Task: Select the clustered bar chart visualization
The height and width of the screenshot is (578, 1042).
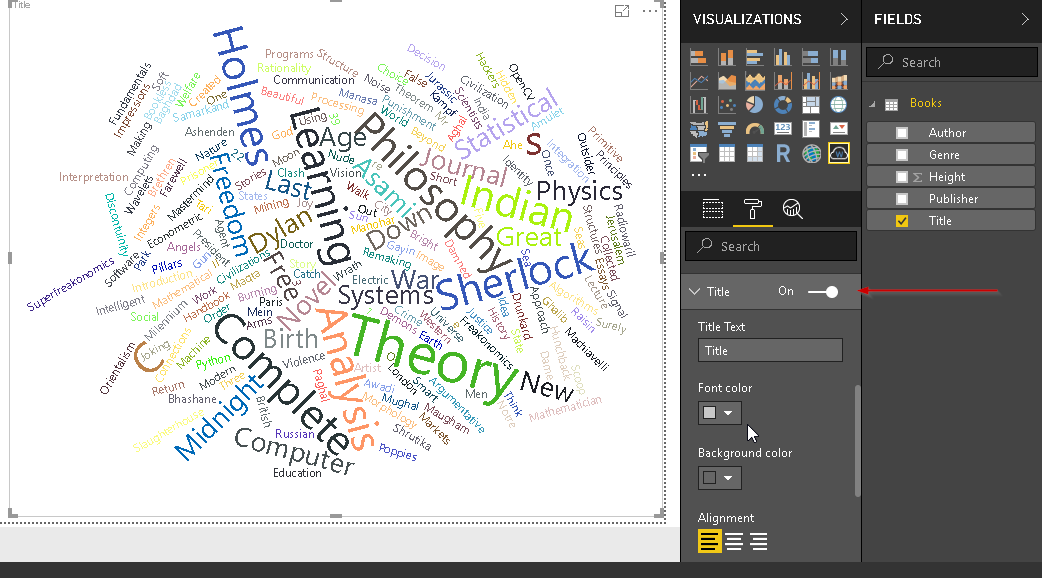Action: click(x=754, y=58)
